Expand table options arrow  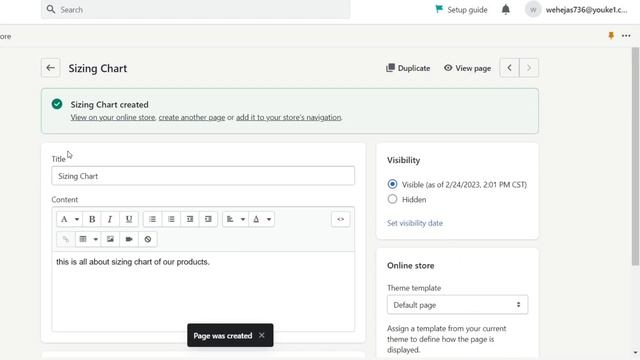point(96,239)
